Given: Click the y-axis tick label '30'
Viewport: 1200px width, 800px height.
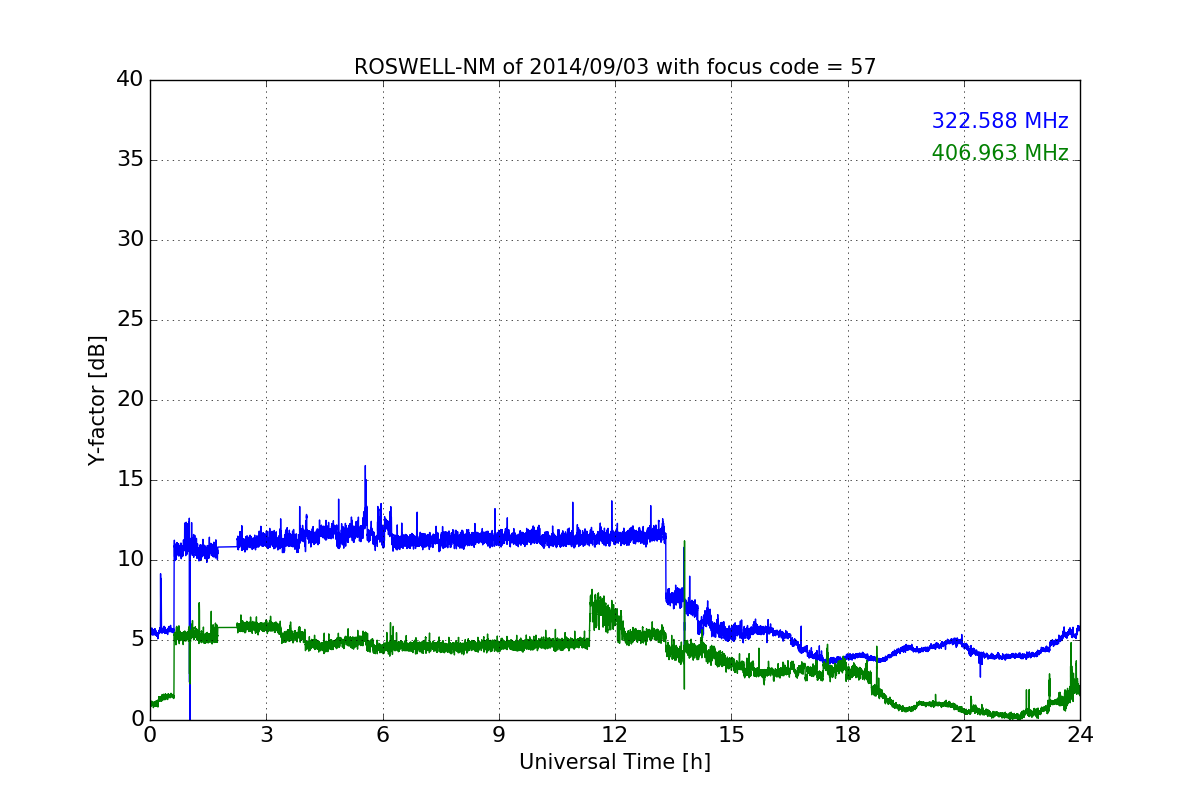Looking at the screenshot, I should pyautogui.click(x=130, y=240).
